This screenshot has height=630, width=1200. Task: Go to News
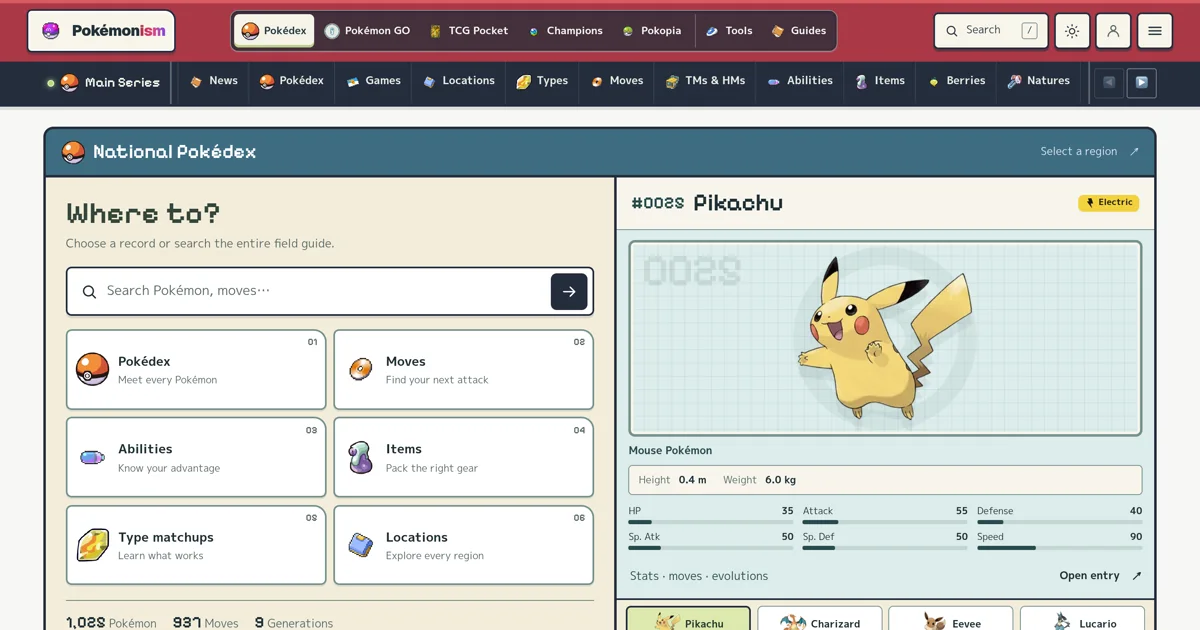coord(213,81)
